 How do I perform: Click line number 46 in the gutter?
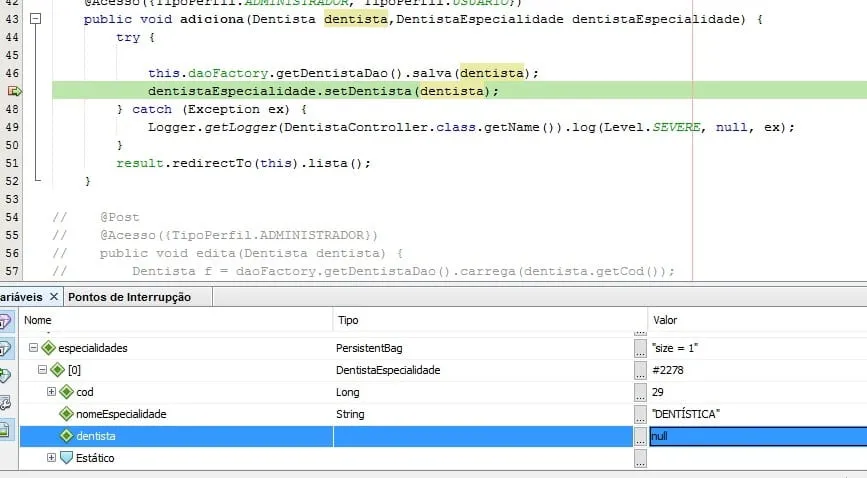coord(12,73)
